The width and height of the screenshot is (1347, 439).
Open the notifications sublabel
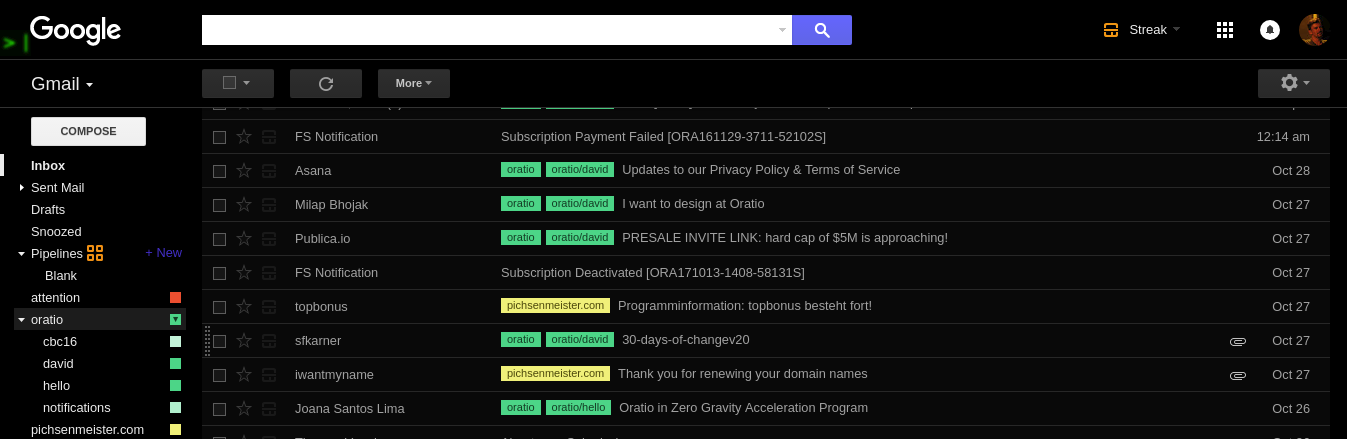coord(77,408)
